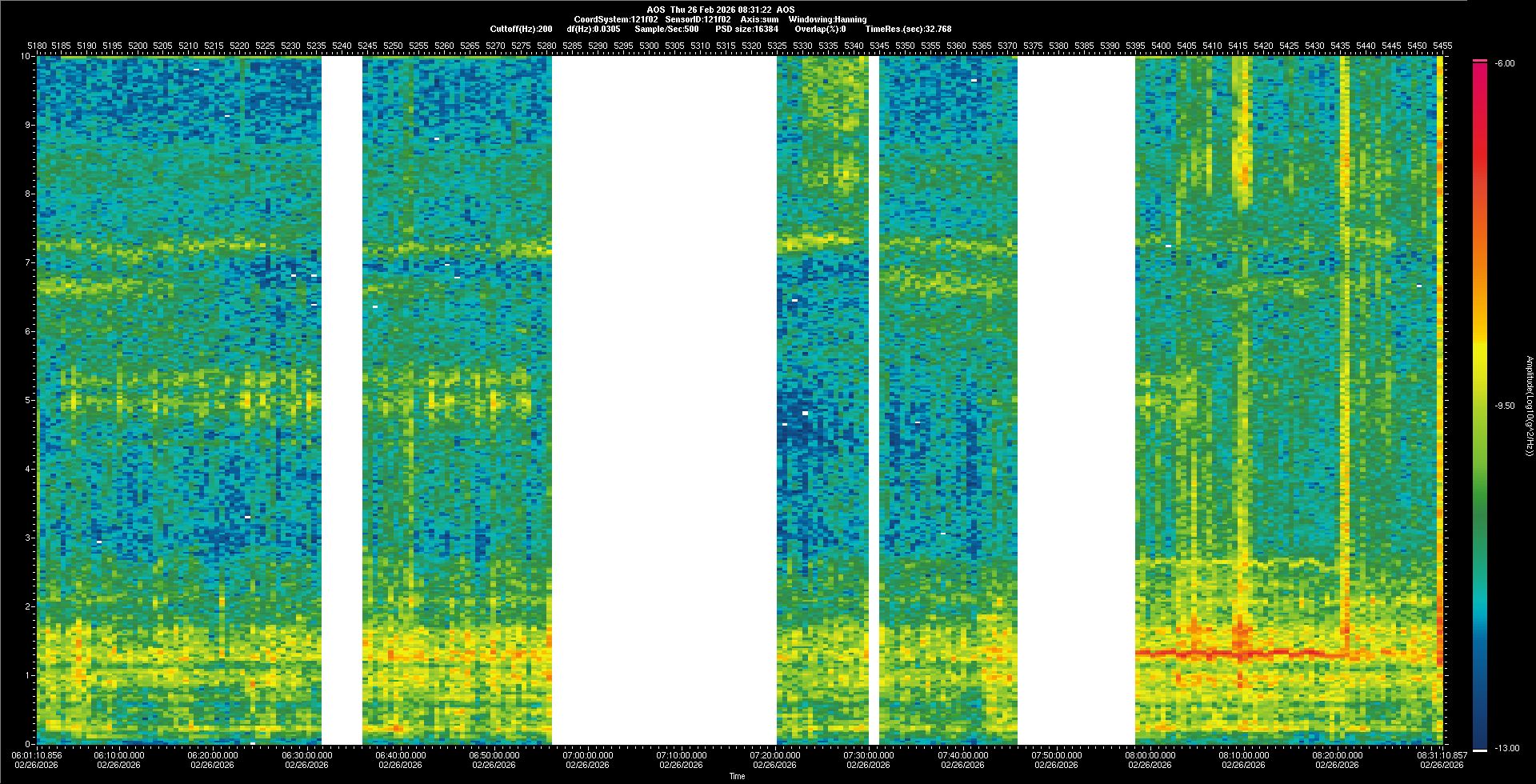
Task: Click the 5370 tick on the top axis
Action: pyautogui.click(x=1007, y=46)
